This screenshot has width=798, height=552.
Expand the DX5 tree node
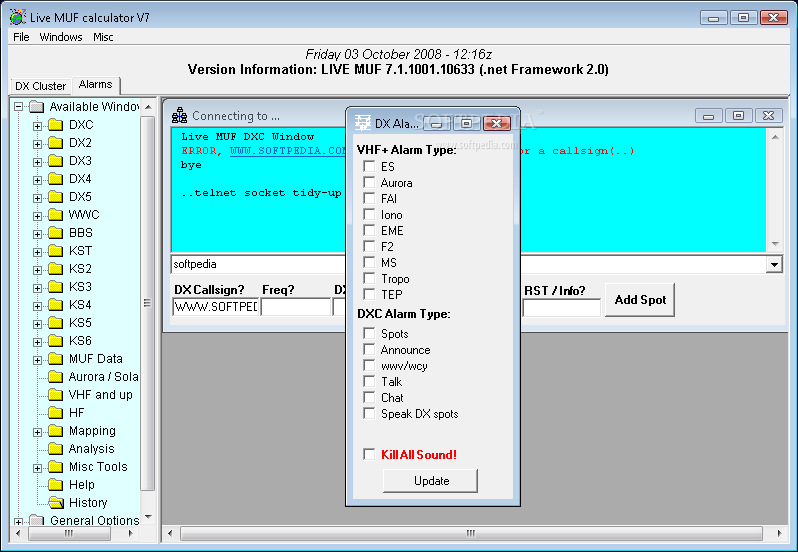[37, 198]
